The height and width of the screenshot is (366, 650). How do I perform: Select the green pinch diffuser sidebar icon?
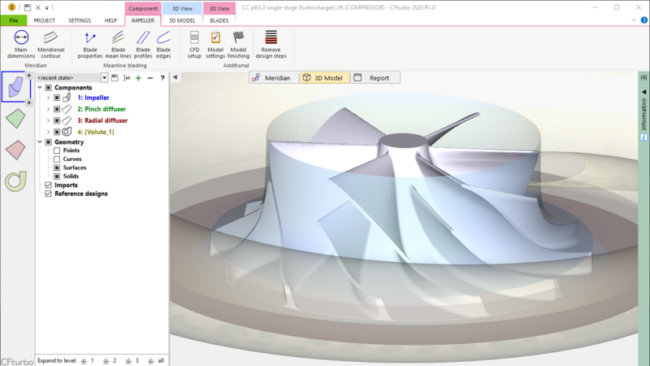16,119
